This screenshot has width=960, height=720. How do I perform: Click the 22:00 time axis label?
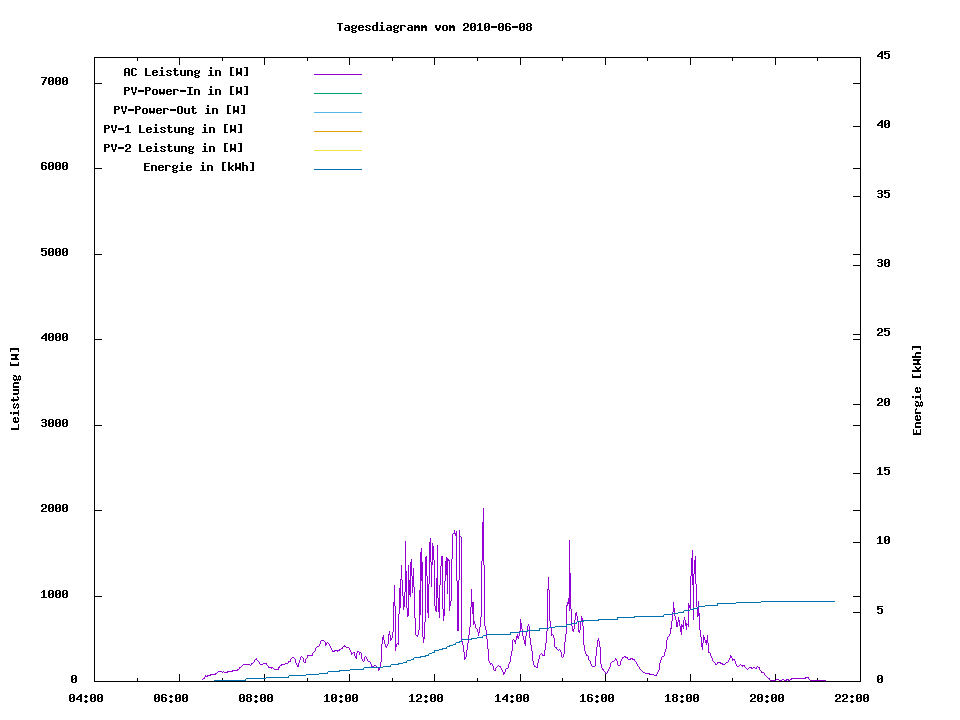pos(851,698)
